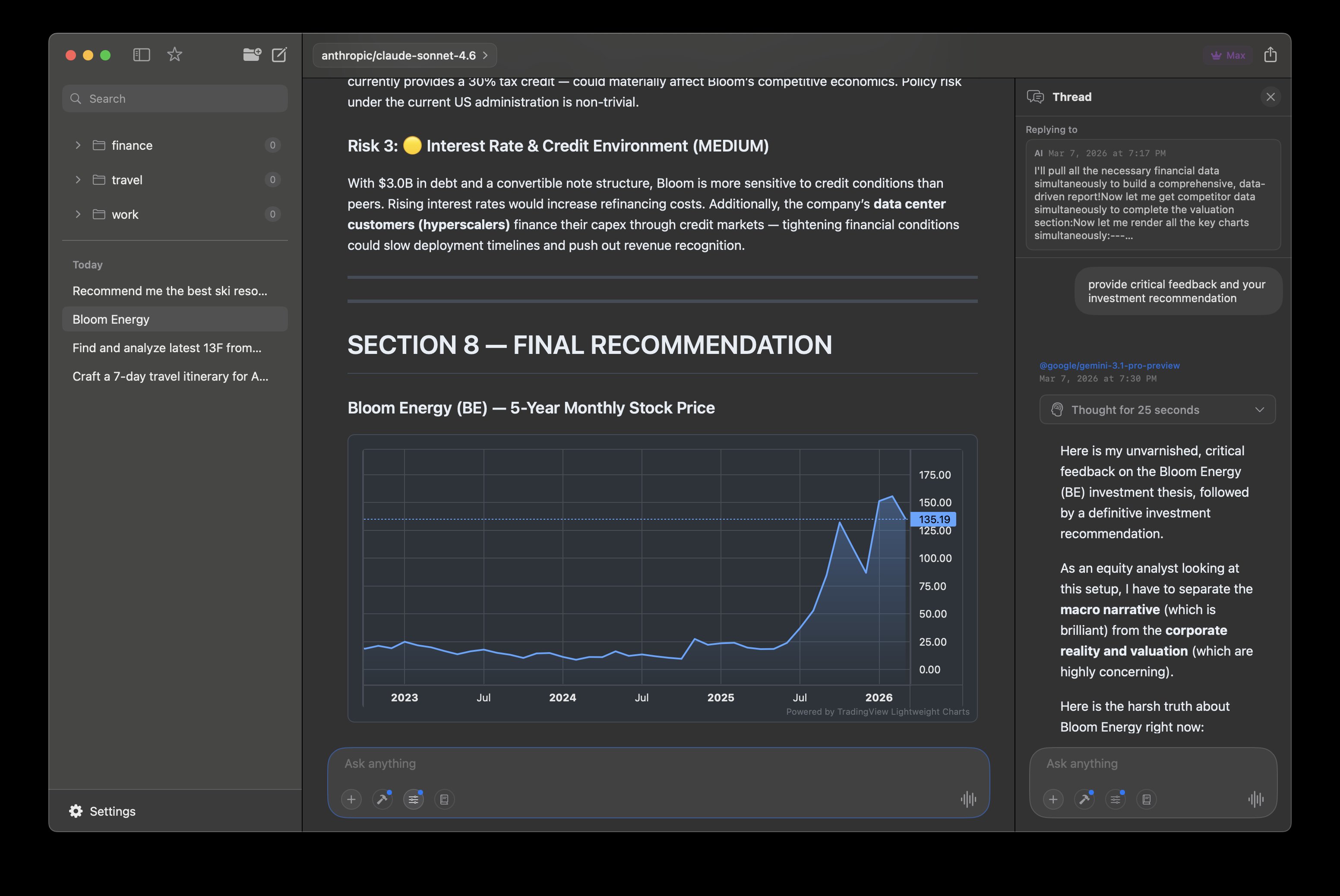
Task: Collapse the Thought for 25 seconds section
Action: (x=1261, y=410)
